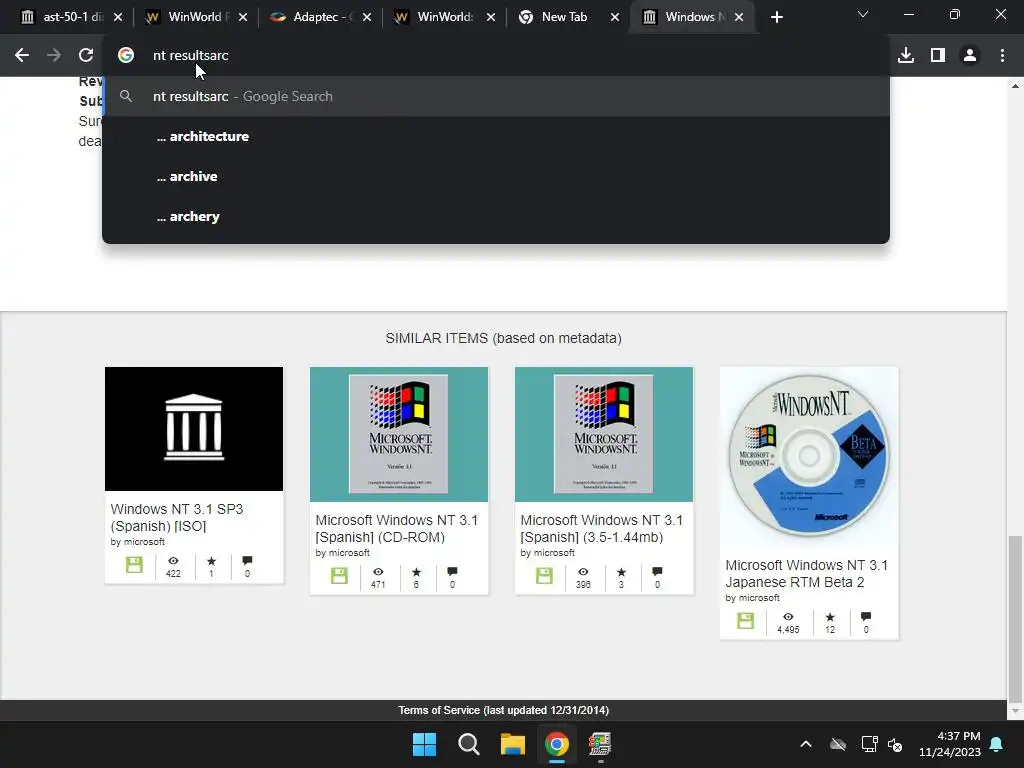Open 'Microsoft Windows NT 3.1 [Spanish] (3.5-1.44mb)' link
1024x768 pixels.
click(601, 528)
